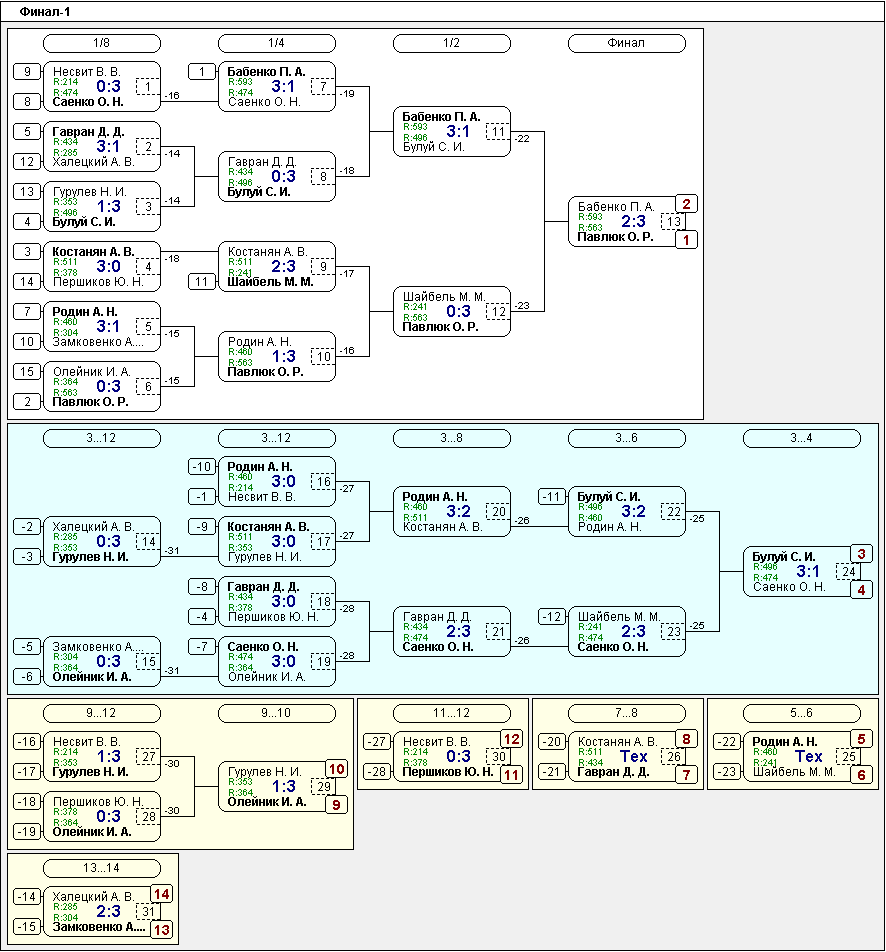Click place badge 3 for Булуй
Viewport: 886px width, 952px height.
[861, 554]
